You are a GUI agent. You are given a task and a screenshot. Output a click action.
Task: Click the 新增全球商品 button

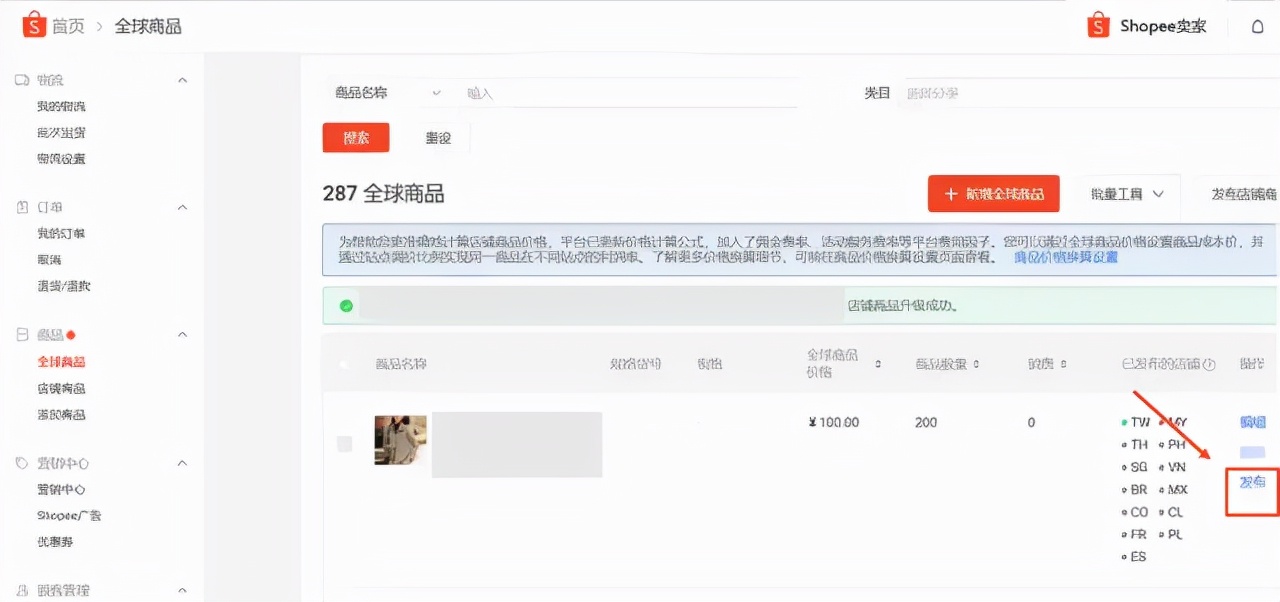click(x=993, y=194)
